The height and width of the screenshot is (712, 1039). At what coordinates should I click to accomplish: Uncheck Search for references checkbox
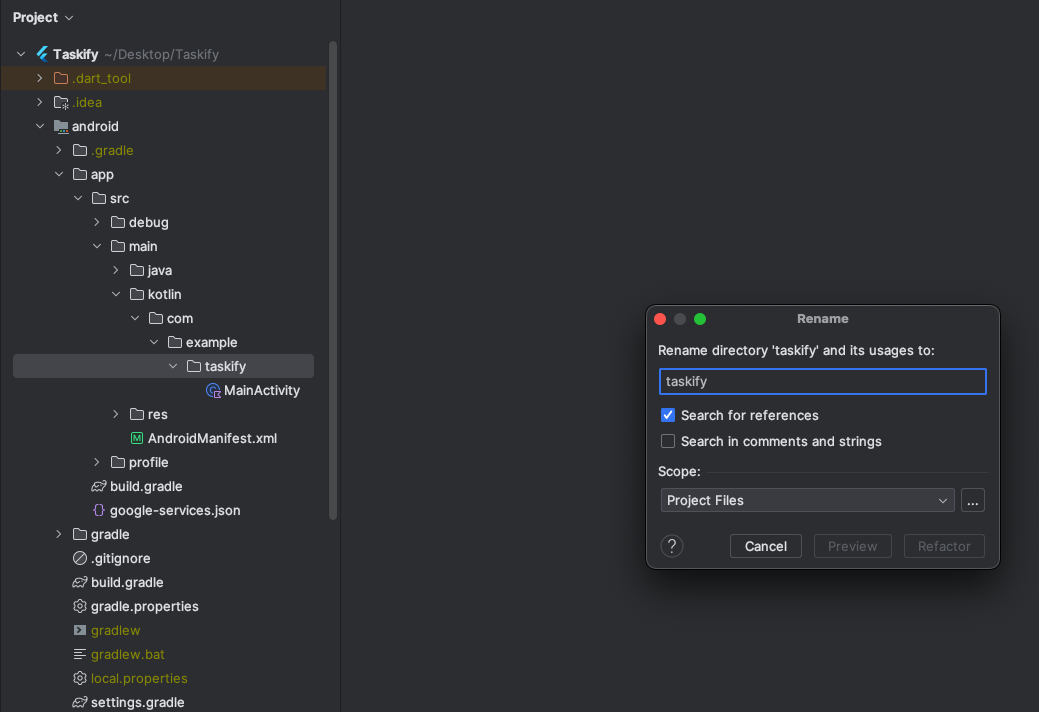[668, 415]
